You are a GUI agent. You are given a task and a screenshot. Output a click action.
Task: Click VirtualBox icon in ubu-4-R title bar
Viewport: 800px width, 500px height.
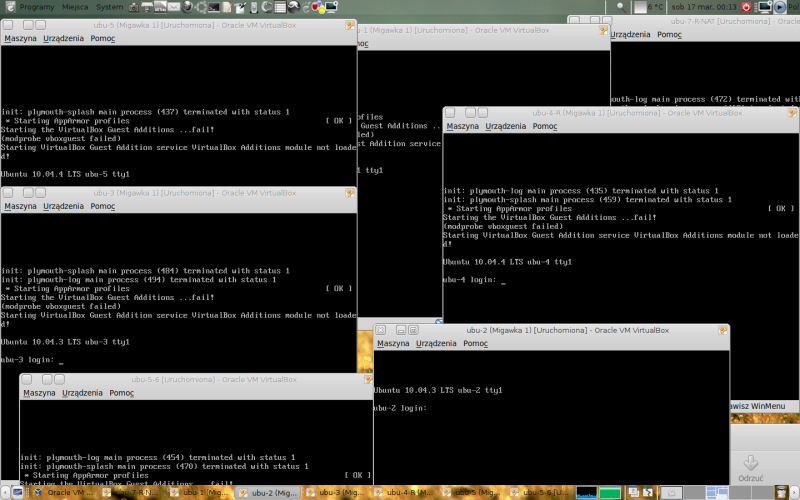[790, 113]
